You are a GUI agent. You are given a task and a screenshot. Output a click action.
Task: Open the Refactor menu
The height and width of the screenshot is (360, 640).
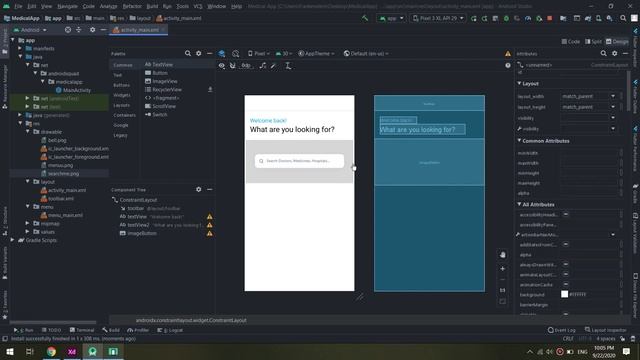(132, 6)
